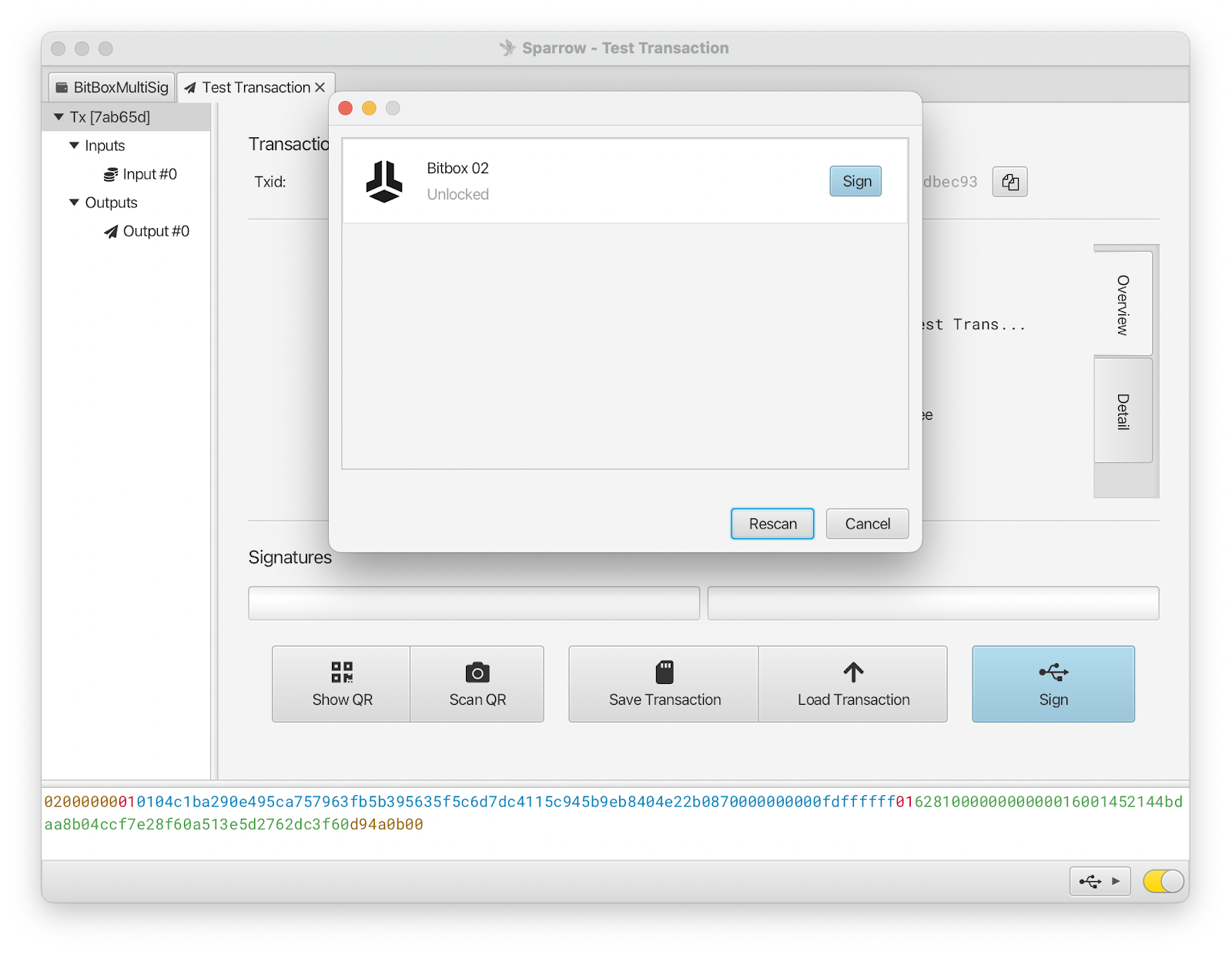The image size is (1232, 956).
Task: Select Input #0 in the tree
Action: pos(149,174)
